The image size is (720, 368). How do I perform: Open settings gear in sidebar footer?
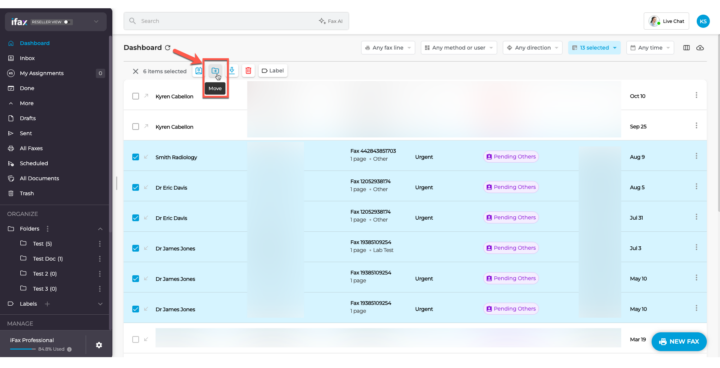pos(99,345)
